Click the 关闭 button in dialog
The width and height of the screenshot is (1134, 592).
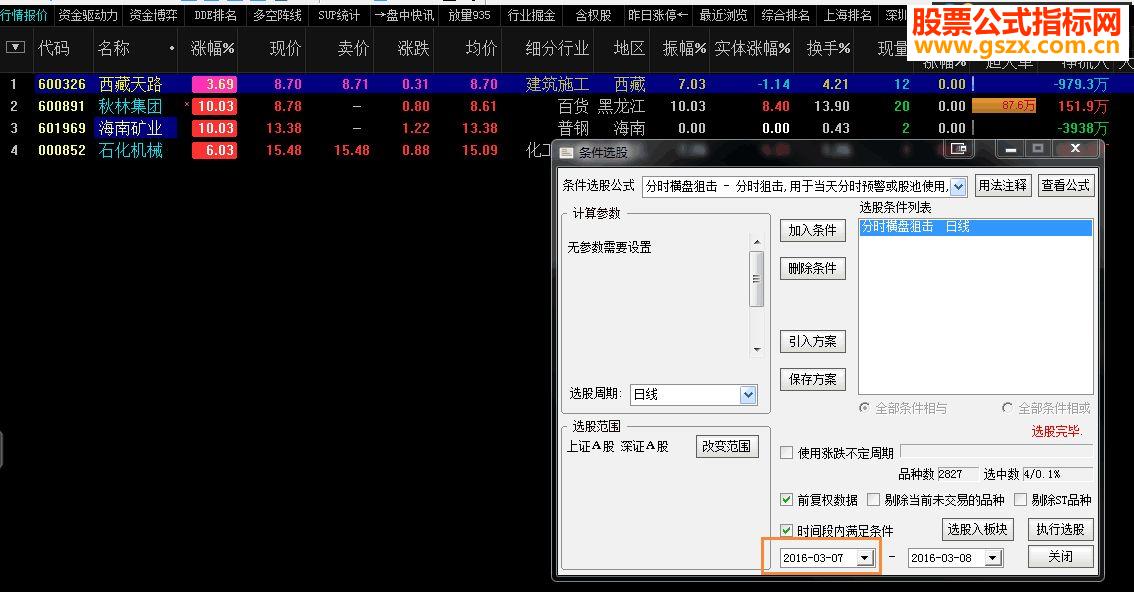1060,556
